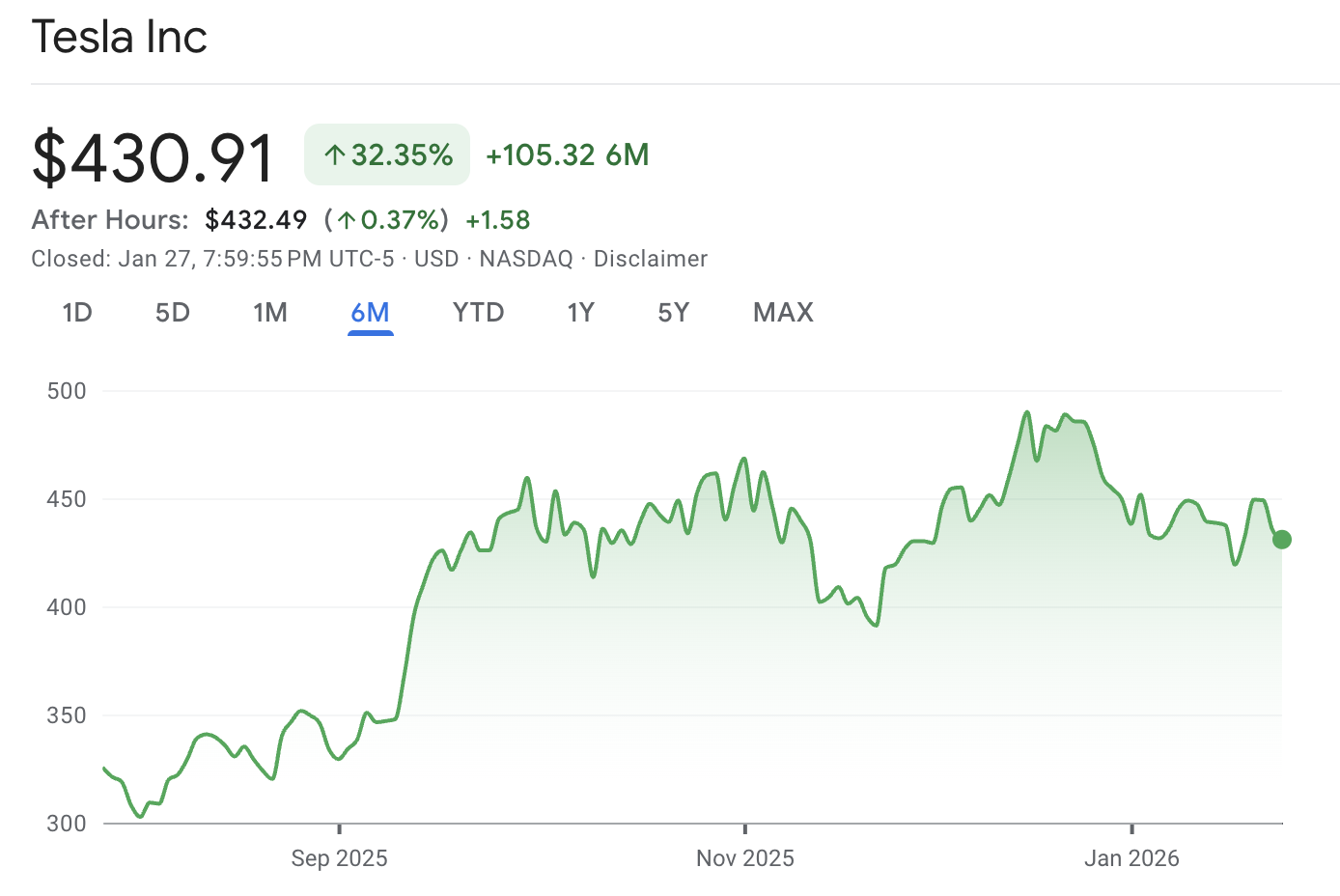
Task: Select the 5D time range
Action: pos(173,312)
